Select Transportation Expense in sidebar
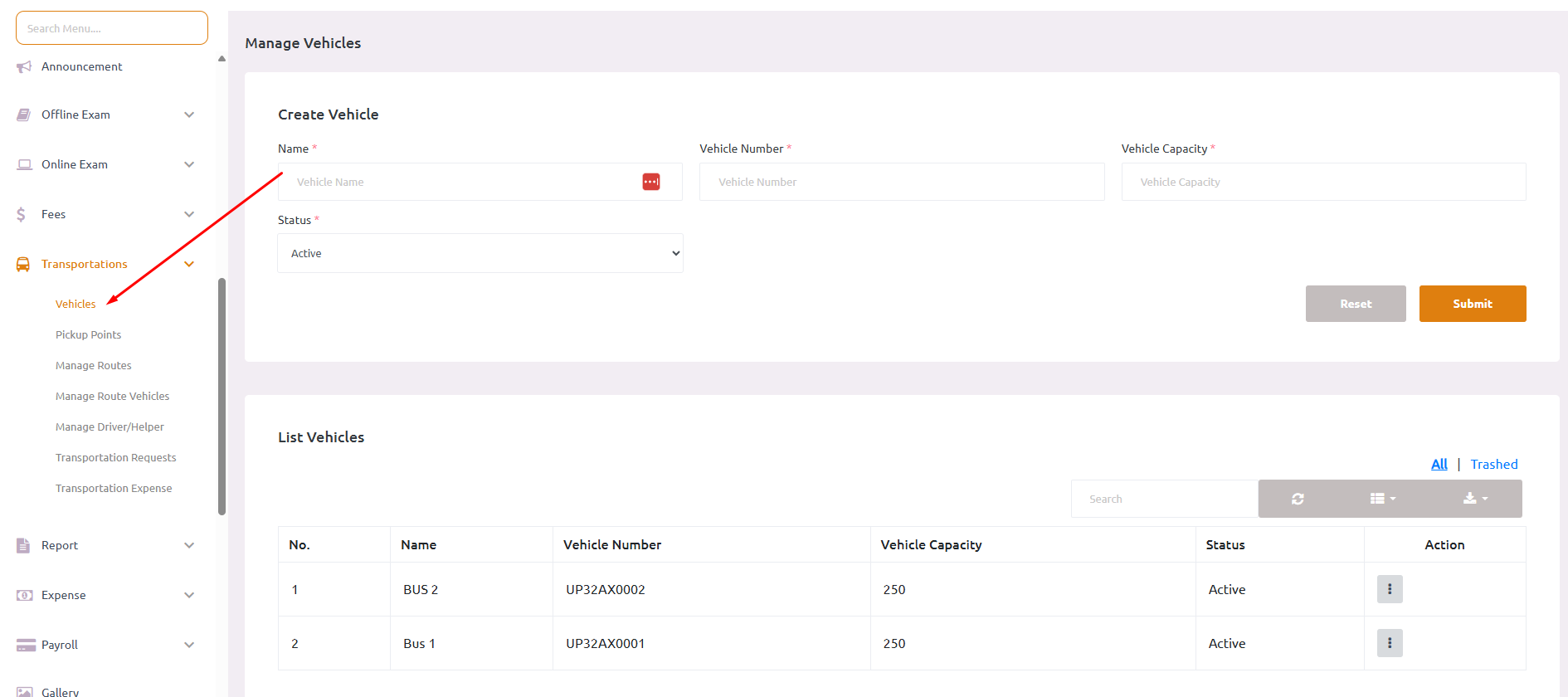 coord(114,488)
